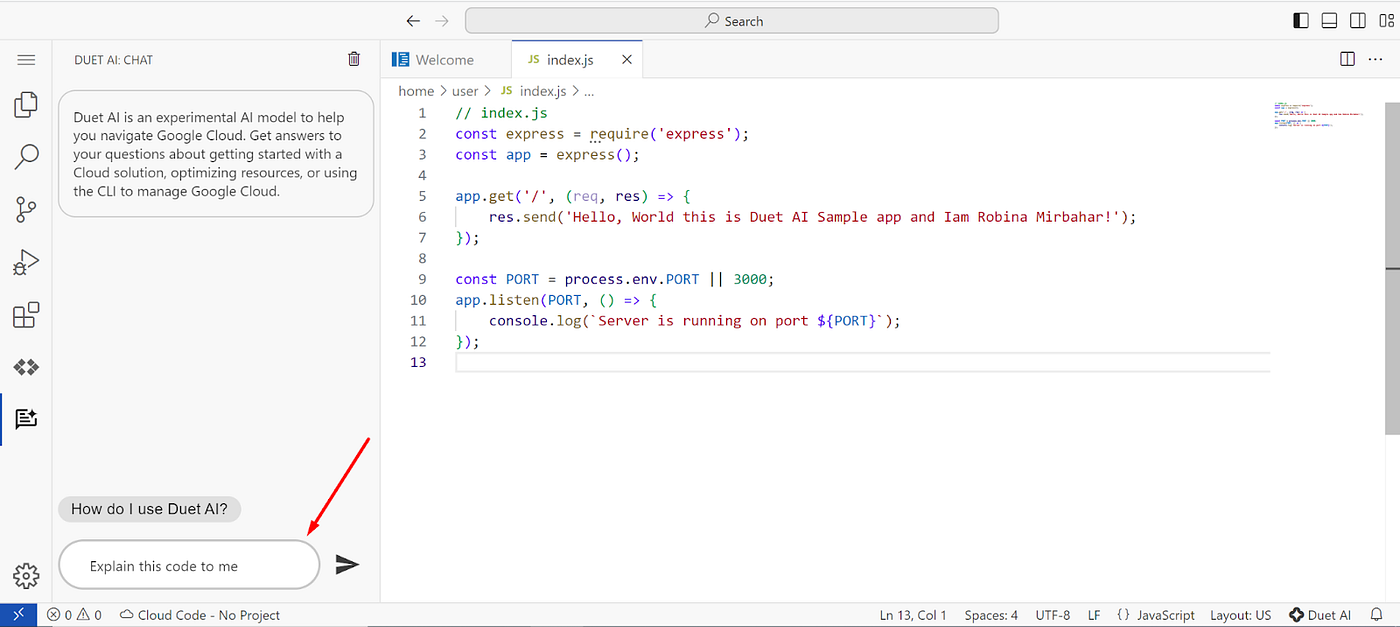Click breadcrumb 'user'

coord(465,91)
